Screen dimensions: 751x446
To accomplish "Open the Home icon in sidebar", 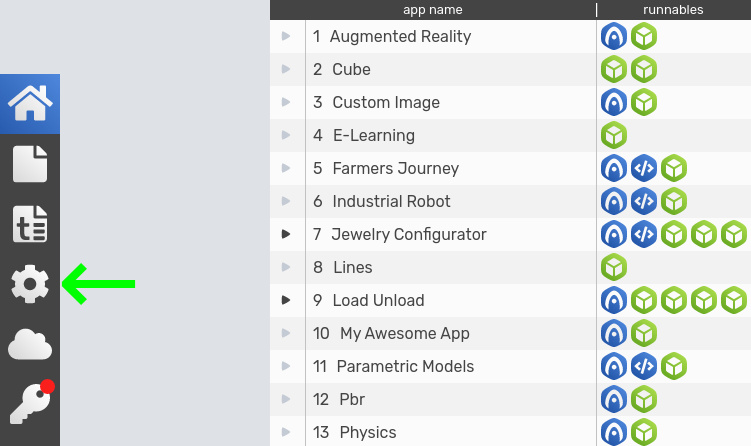I will [x=30, y=103].
